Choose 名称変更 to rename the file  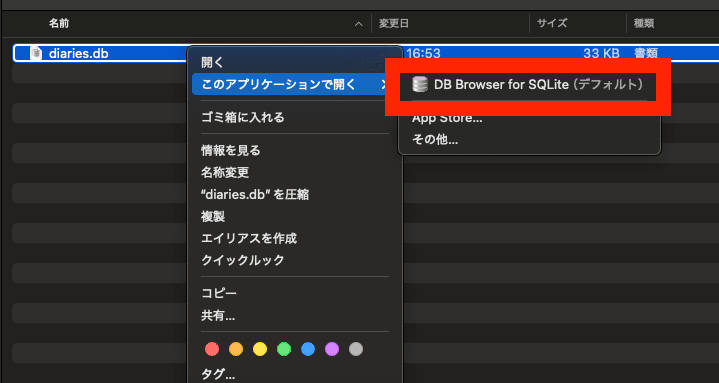[x=225, y=172]
